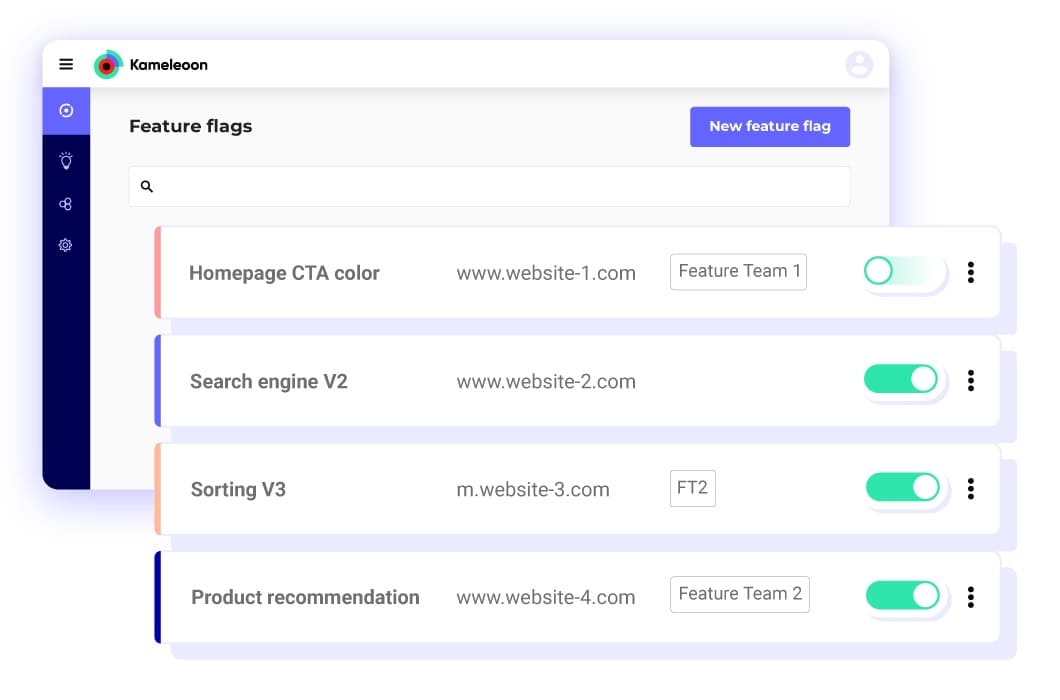Select the Search engine V2 title
The width and height of the screenshot is (1060, 700).
point(268,381)
